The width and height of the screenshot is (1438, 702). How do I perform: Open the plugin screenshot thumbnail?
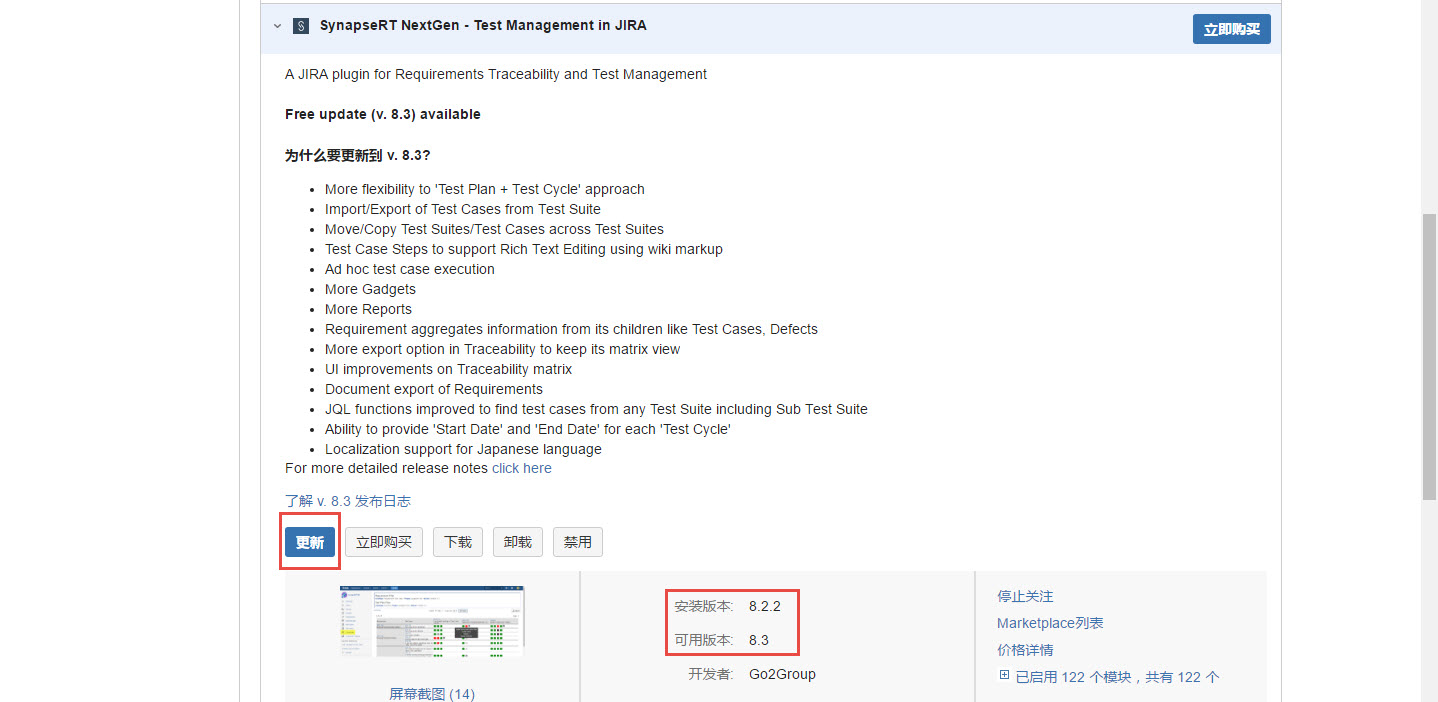[x=432, y=620]
